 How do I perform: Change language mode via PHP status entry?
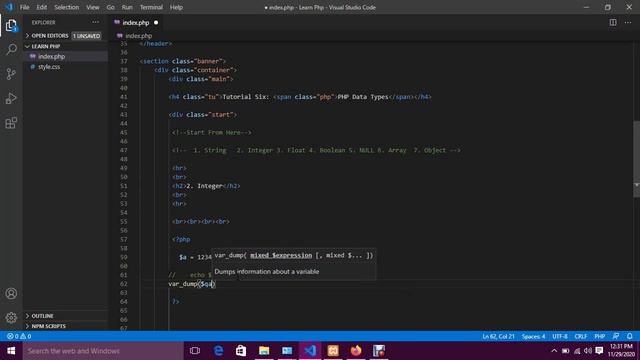point(600,336)
